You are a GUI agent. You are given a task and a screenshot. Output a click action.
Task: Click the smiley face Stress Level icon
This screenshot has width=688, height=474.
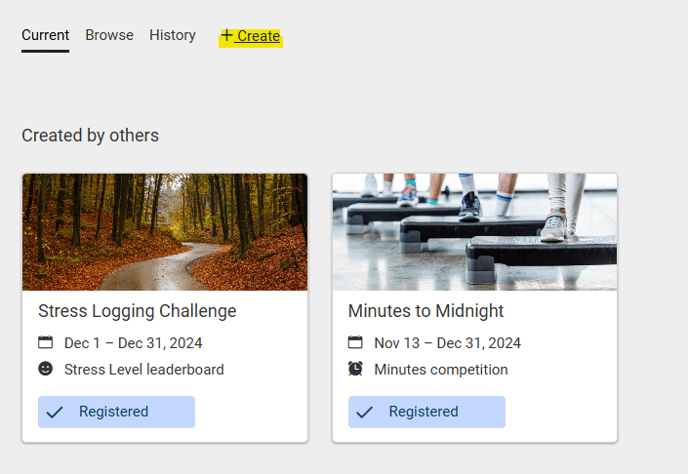[x=46, y=369]
